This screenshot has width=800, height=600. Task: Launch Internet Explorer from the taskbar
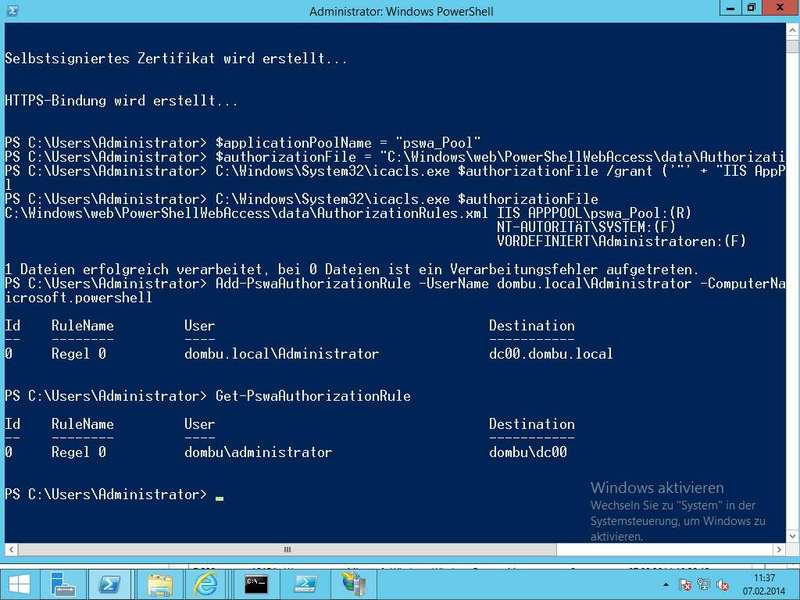pyautogui.click(x=205, y=584)
